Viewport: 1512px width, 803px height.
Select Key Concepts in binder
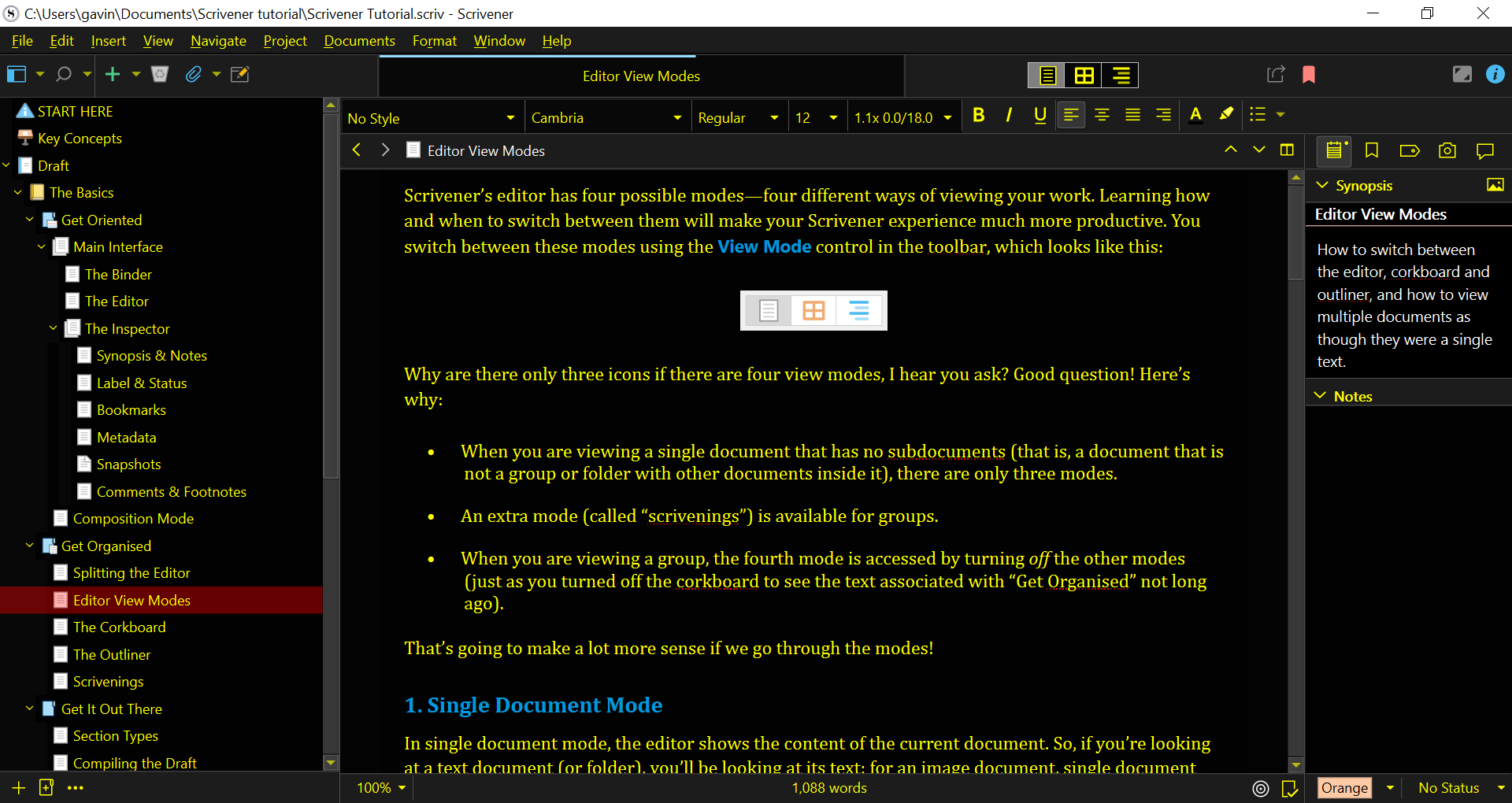(80, 139)
